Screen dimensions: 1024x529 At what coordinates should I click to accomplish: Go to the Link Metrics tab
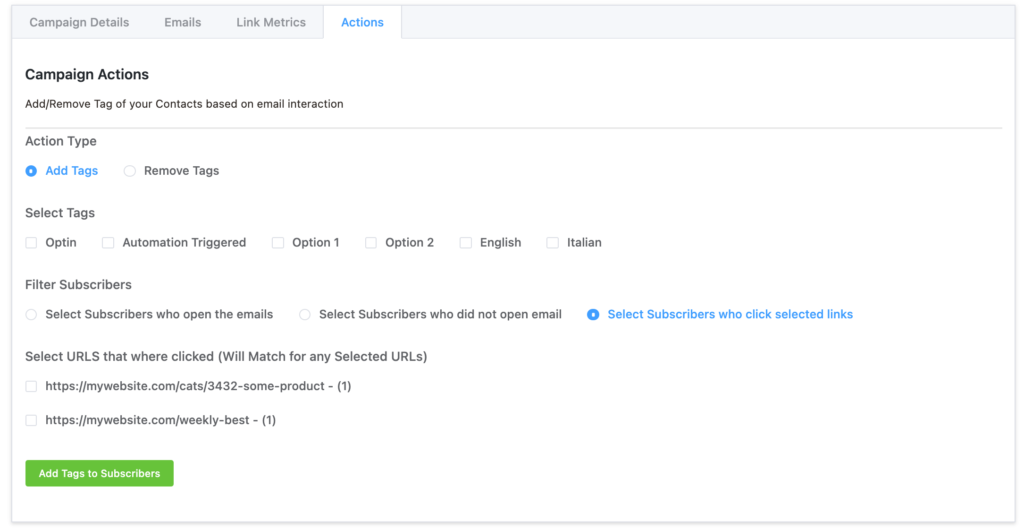271,22
